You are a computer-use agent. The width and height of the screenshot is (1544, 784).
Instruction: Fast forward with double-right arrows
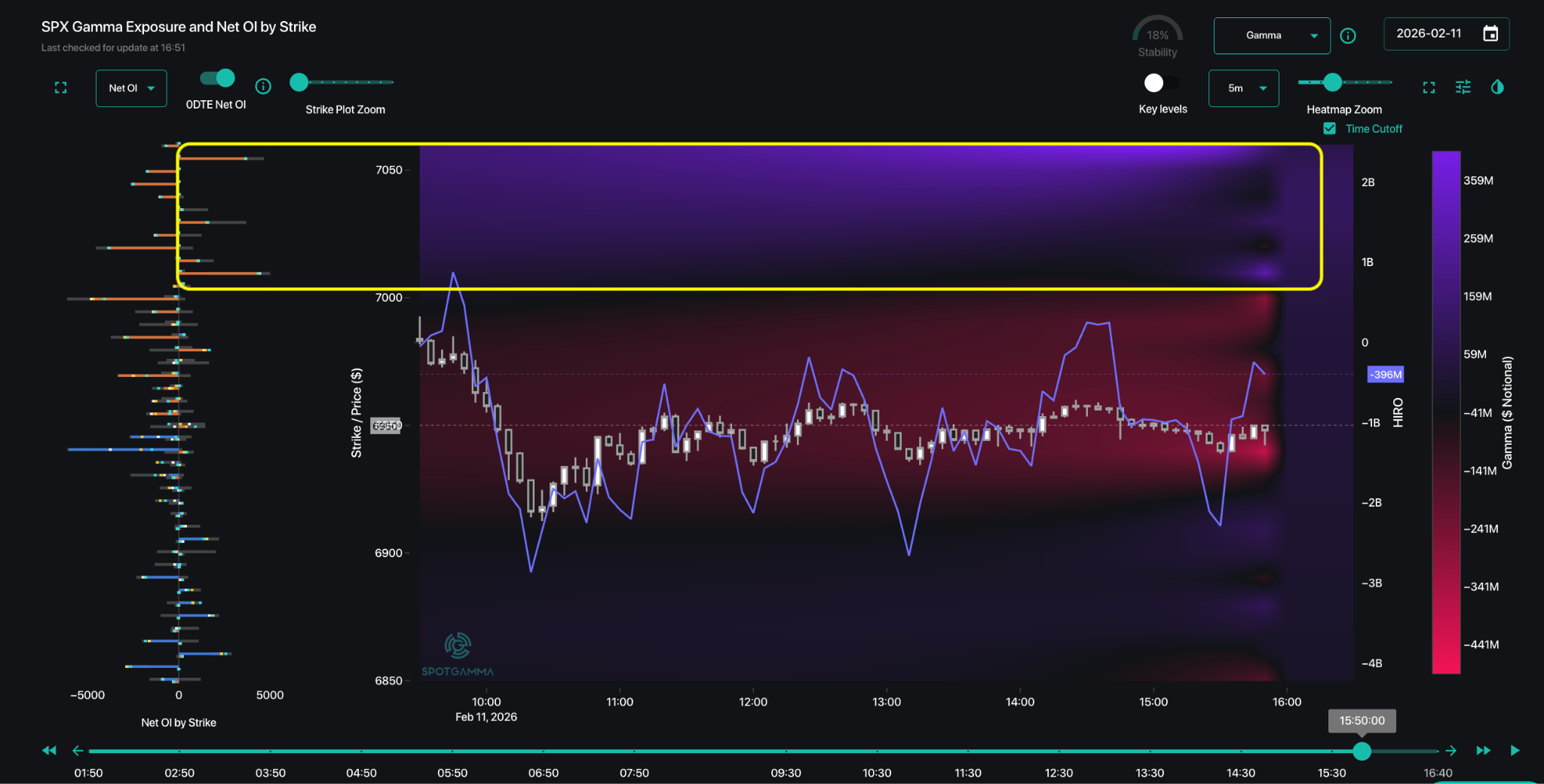click(x=1483, y=751)
